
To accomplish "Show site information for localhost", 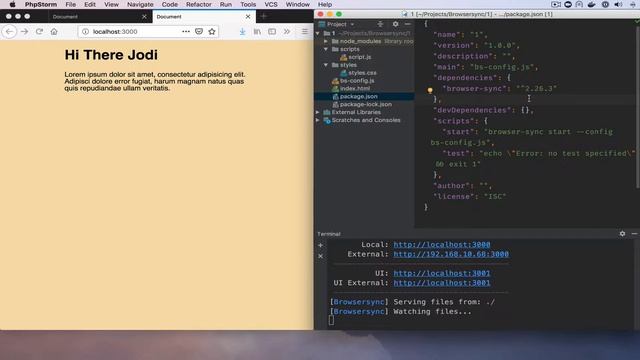I will point(85,31).
